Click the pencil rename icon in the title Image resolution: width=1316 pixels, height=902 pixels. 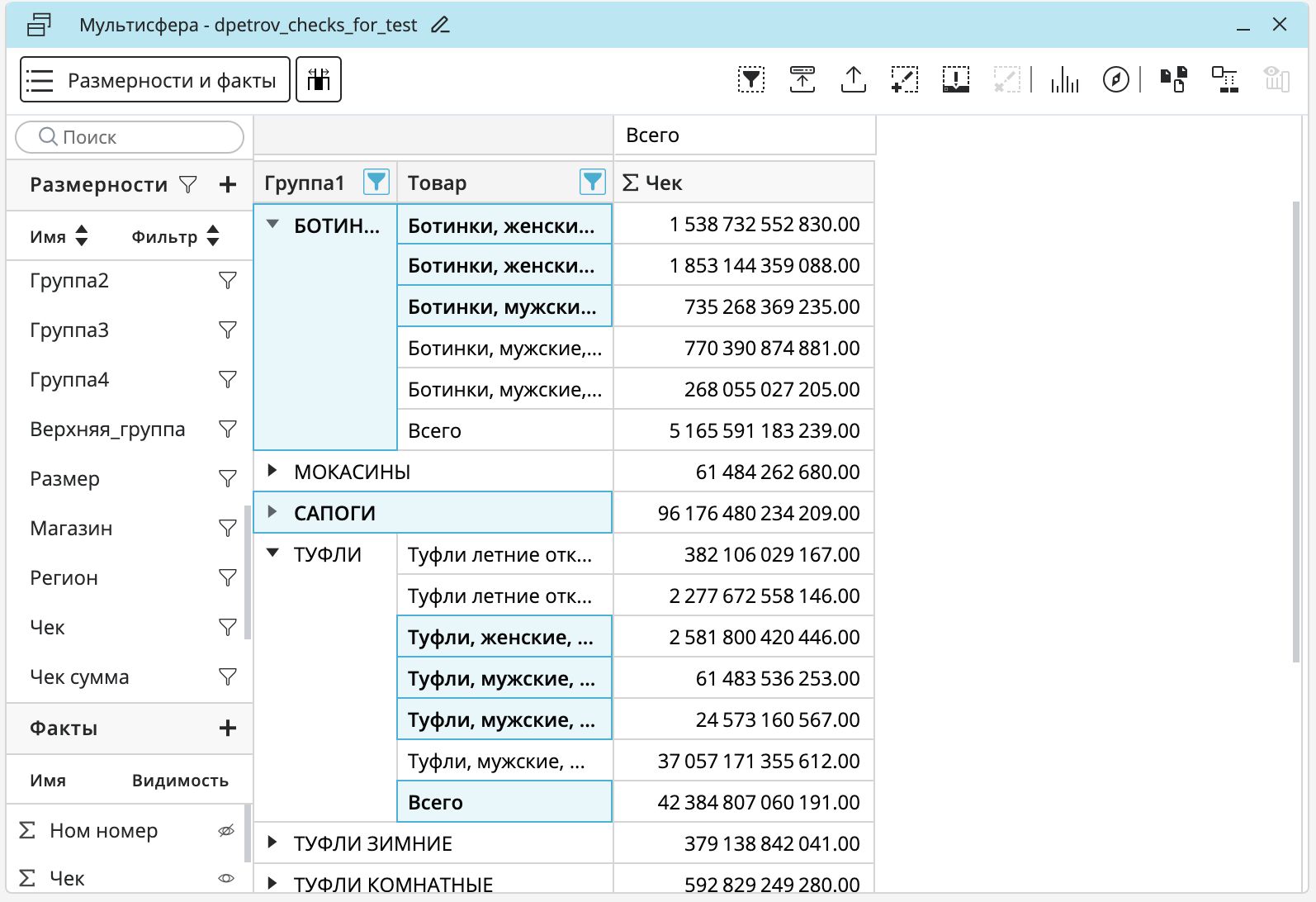click(440, 25)
